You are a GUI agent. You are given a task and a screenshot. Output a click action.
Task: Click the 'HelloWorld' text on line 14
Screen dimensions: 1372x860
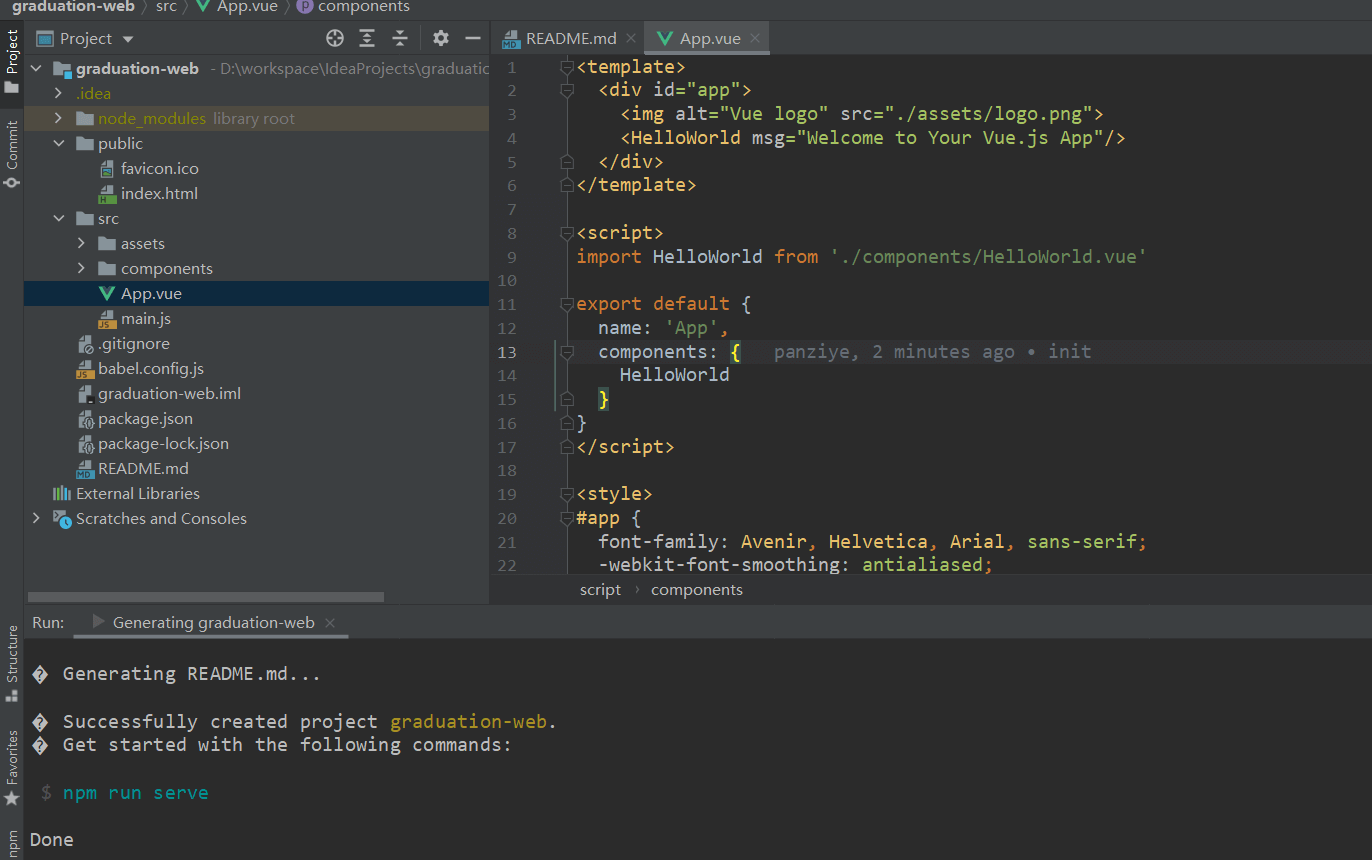coord(674,375)
